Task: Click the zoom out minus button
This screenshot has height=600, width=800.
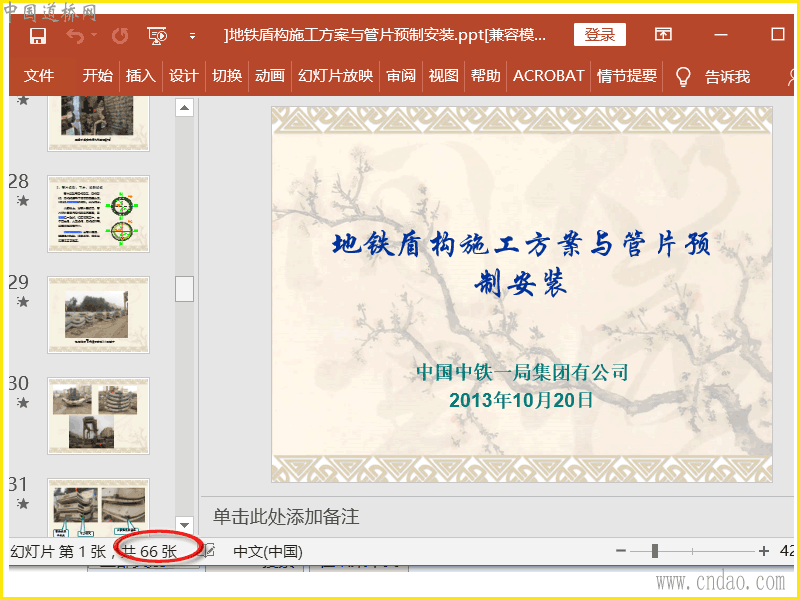Action: (x=621, y=551)
